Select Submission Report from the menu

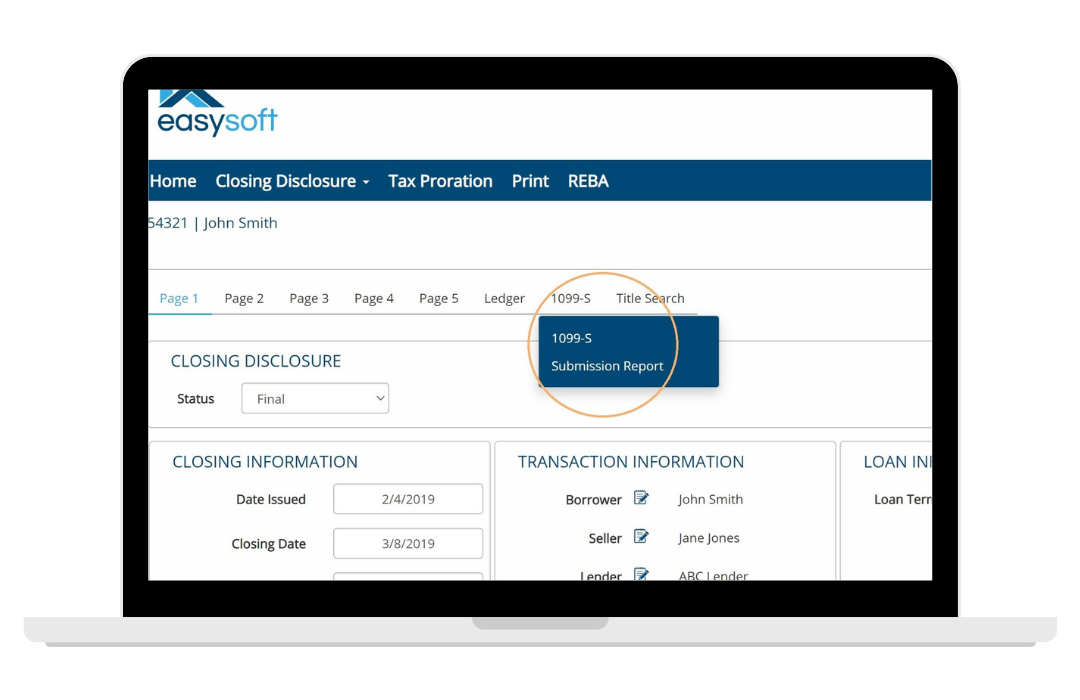click(x=607, y=366)
